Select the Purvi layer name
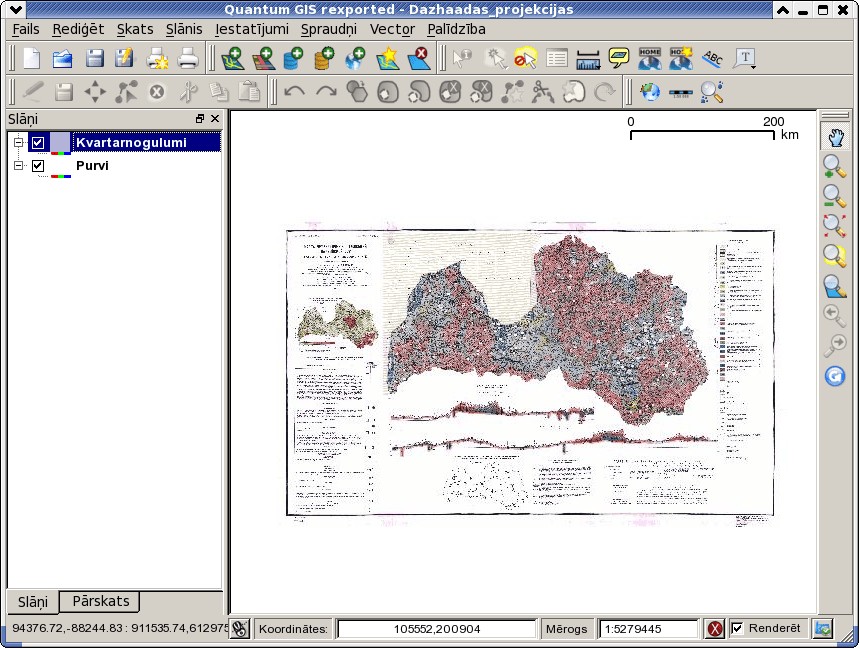 pyautogui.click(x=92, y=165)
